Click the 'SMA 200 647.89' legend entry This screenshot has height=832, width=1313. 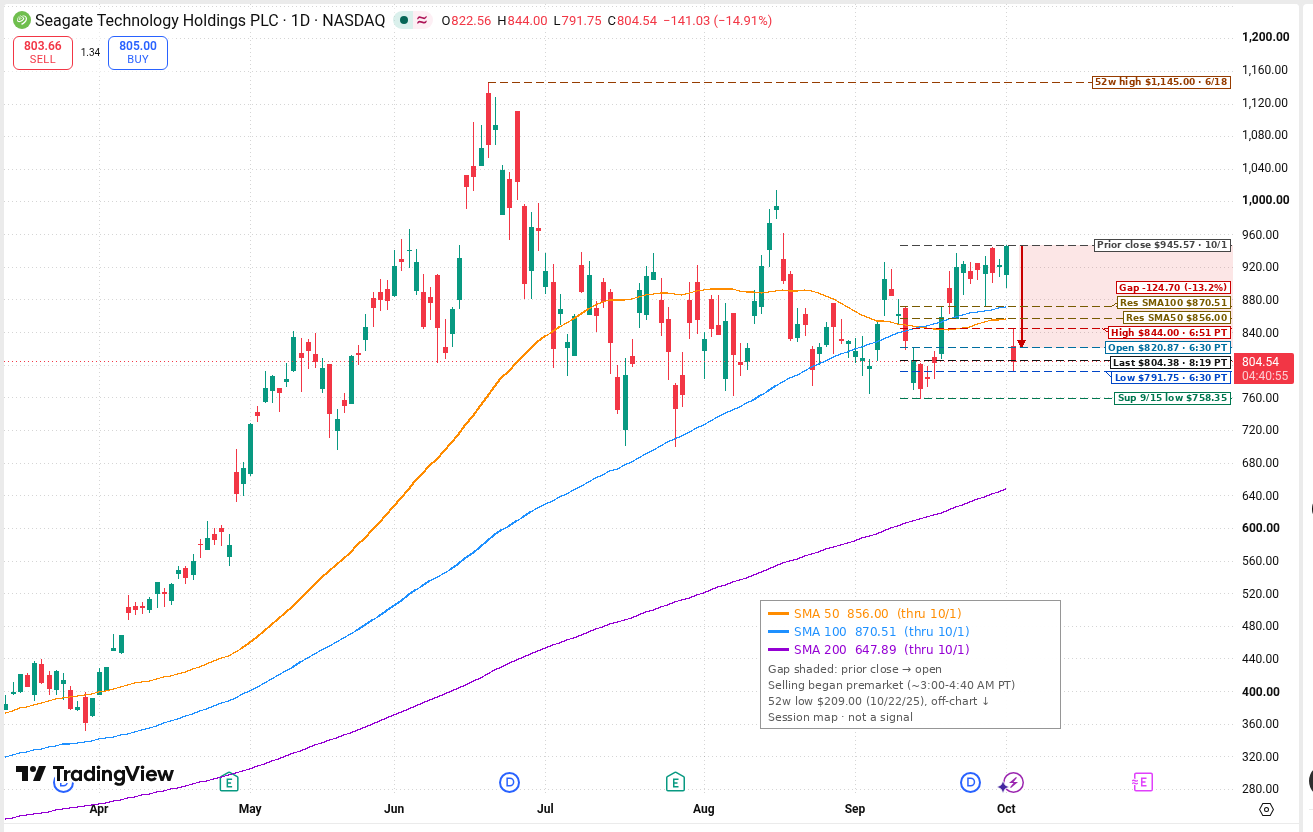[868, 649]
